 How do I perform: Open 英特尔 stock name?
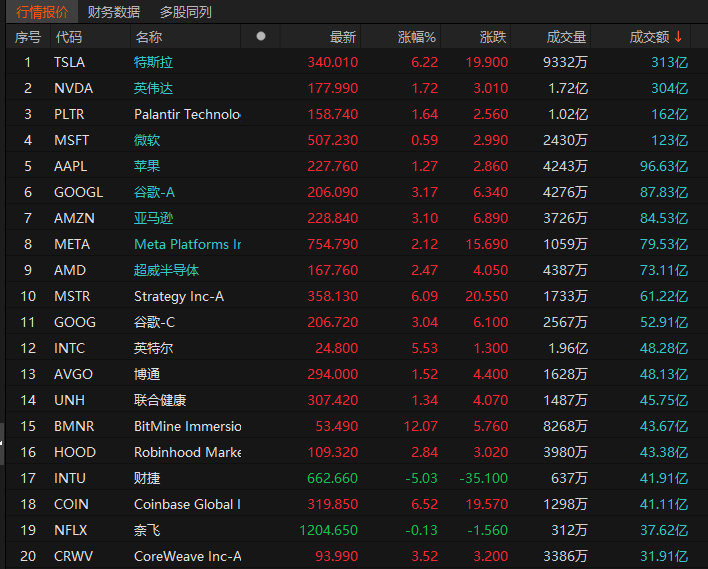pyautogui.click(x=153, y=348)
